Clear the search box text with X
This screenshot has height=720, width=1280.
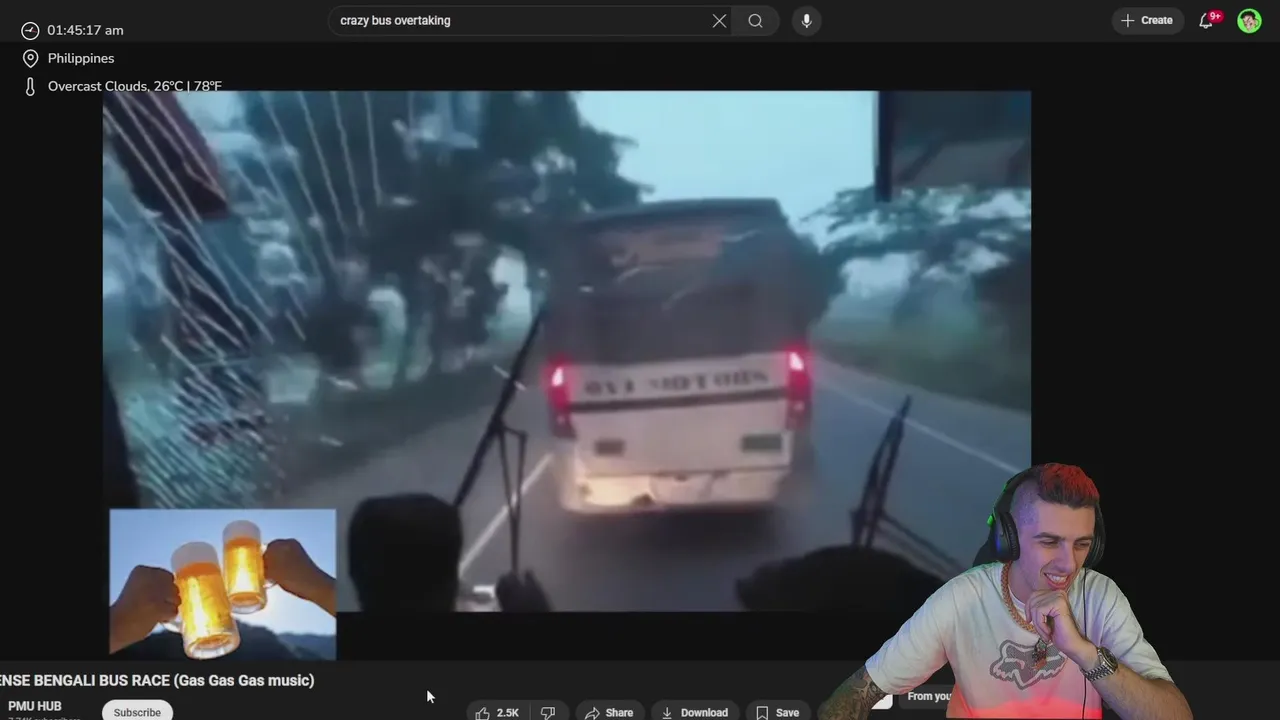(x=719, y=21)
